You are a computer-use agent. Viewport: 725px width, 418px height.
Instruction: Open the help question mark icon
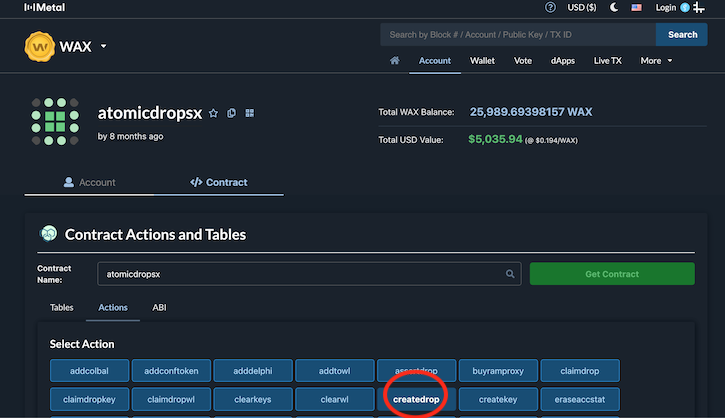coord(550,7)
